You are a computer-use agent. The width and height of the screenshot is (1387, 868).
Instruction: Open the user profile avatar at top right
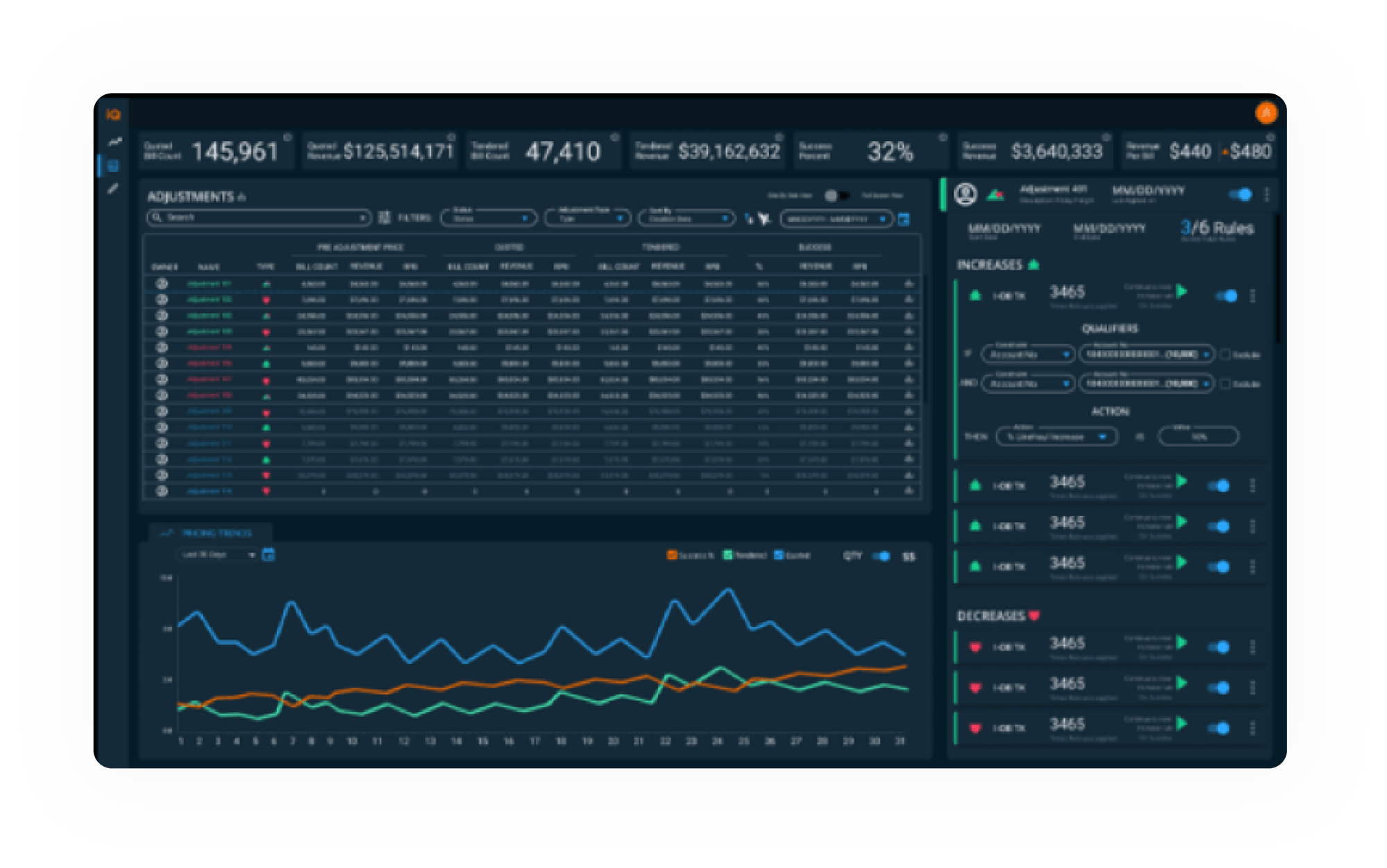pos(1266,113)
